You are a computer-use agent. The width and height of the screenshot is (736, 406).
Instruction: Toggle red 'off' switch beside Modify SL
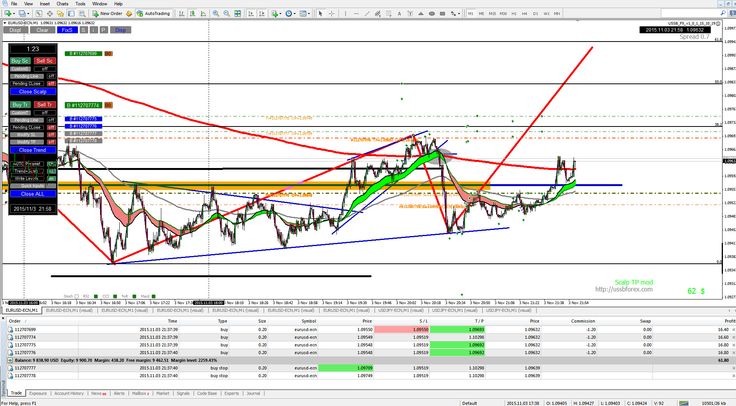point(52,135)
